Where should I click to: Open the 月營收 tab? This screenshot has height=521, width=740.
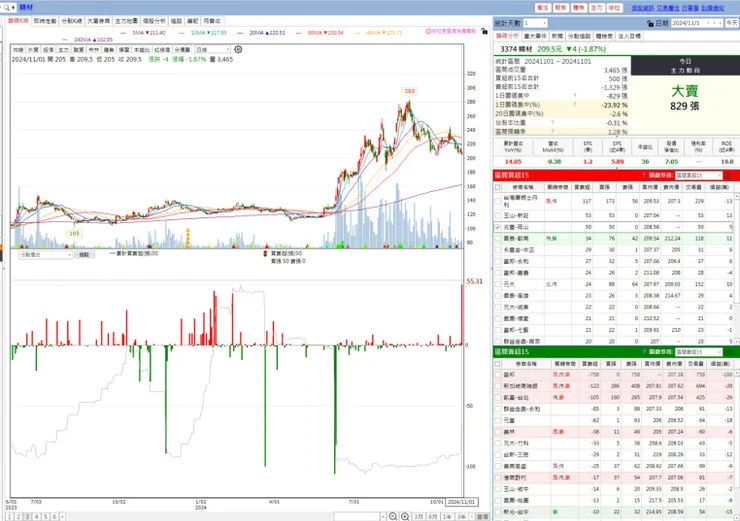click(x=212, y=21)
